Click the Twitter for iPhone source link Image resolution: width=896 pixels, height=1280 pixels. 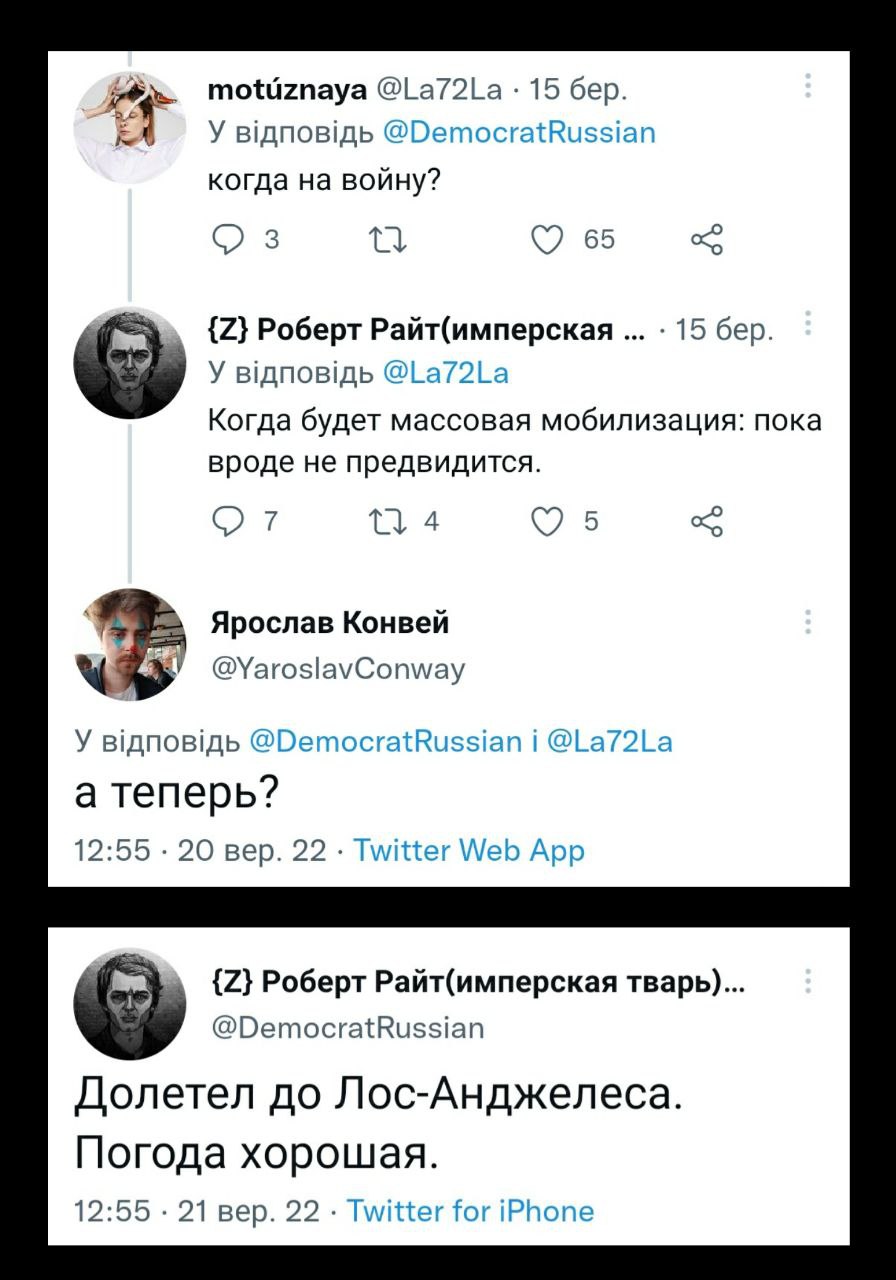469,1212
